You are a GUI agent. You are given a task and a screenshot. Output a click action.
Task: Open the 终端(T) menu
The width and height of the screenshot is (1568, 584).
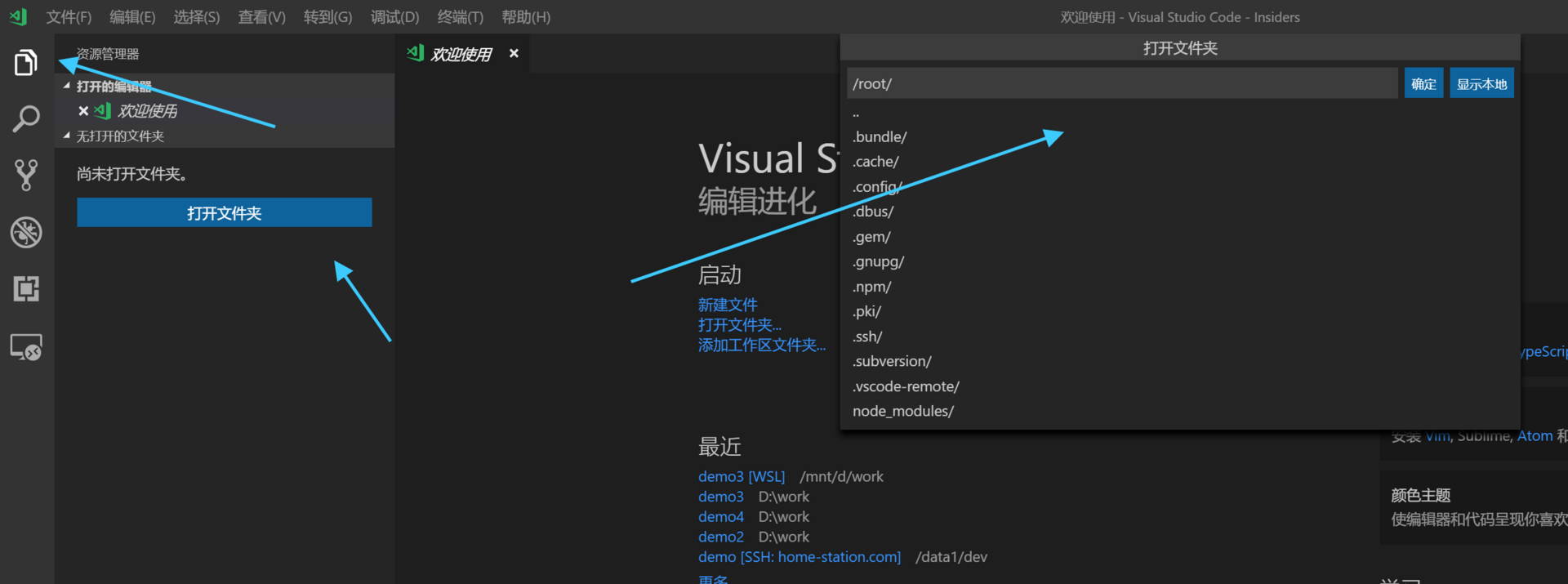coord(460,17)
